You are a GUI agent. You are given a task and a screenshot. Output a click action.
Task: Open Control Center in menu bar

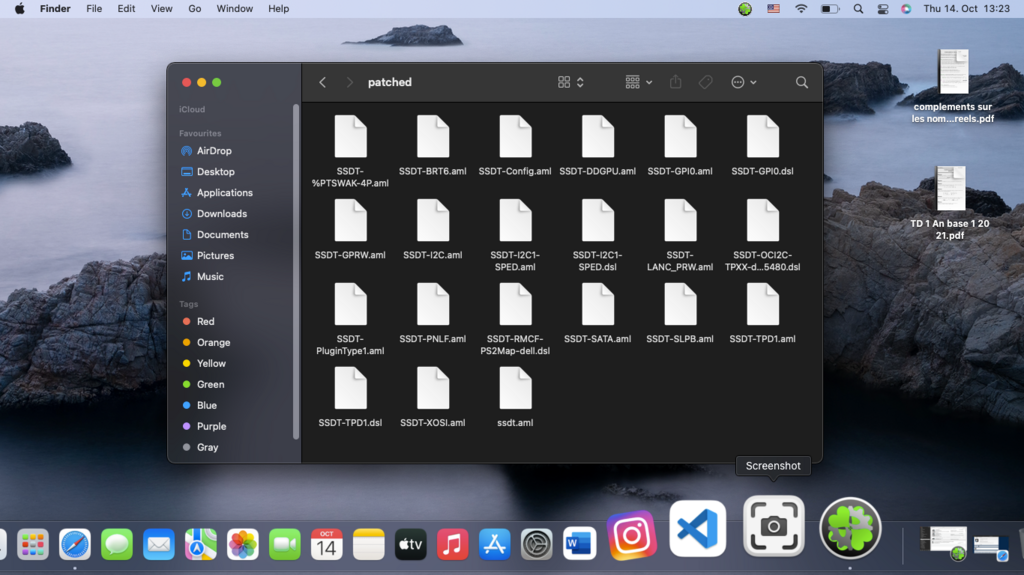tap(882, 9)
